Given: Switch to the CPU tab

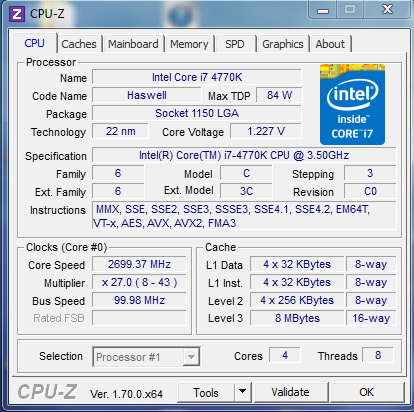Looking at the screenshot, I should coord(35,43).
